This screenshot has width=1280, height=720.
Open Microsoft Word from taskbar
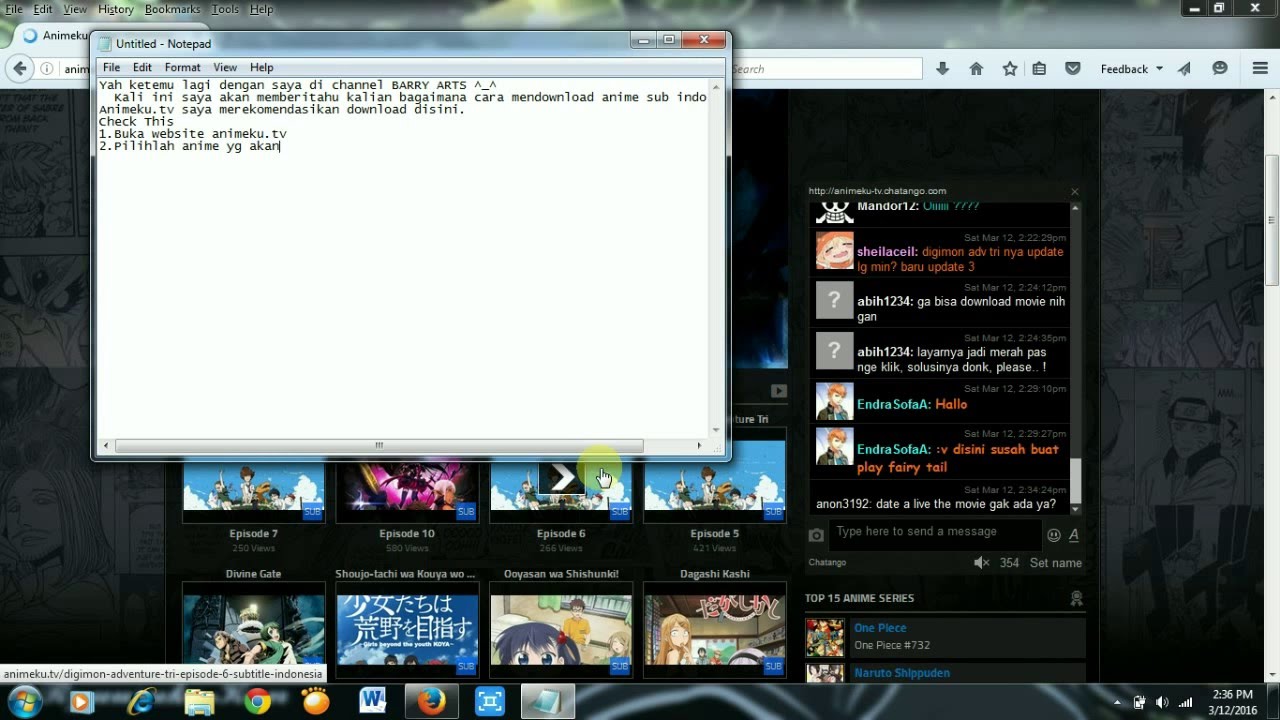(373, 702)
